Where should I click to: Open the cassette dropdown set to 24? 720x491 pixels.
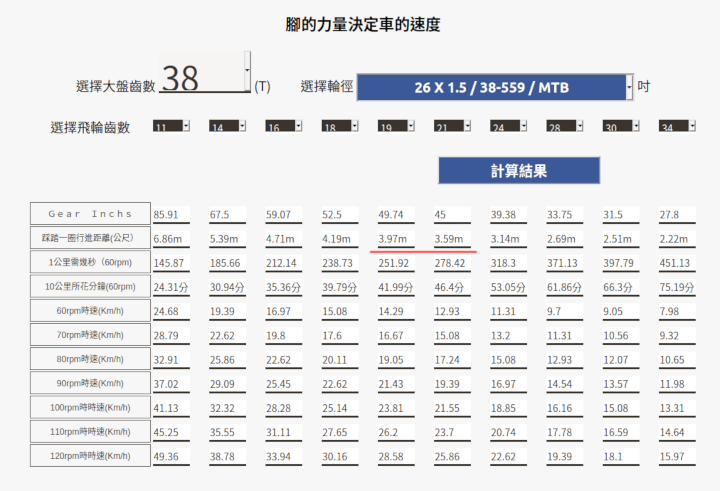coord(508,126)
